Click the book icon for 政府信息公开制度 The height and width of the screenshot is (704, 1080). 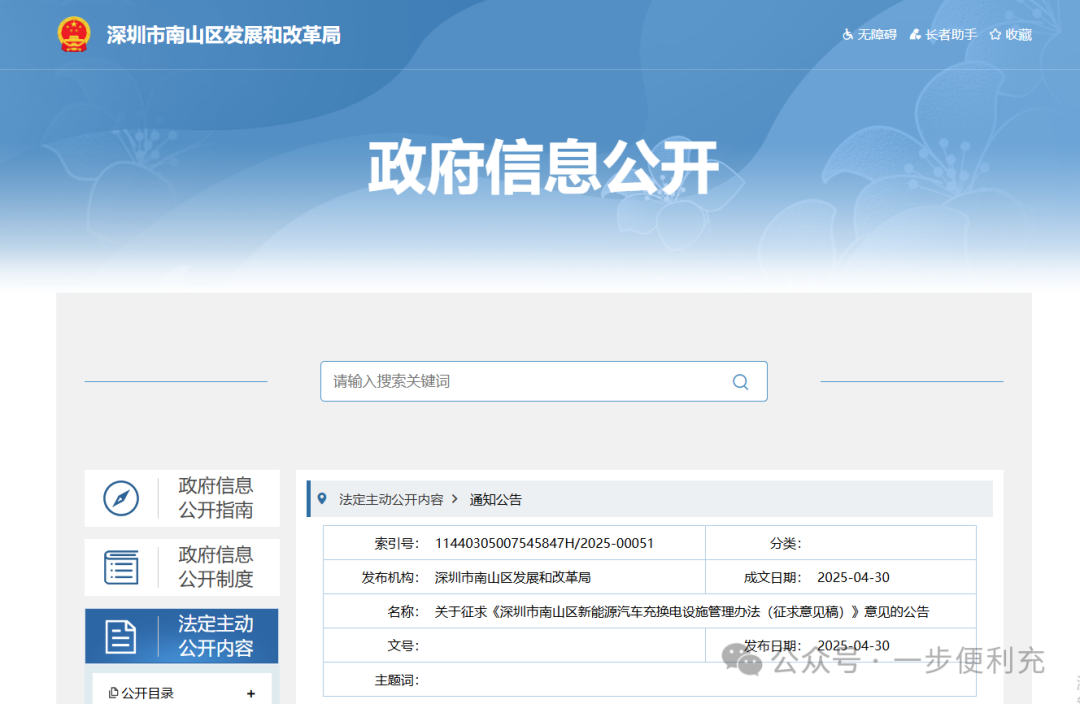[x=122, y=567]
